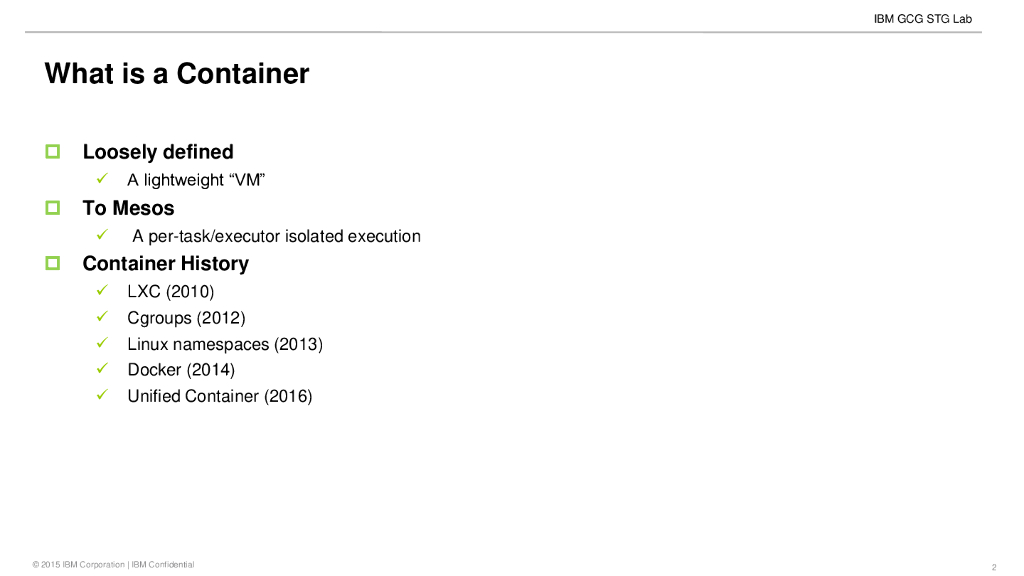The image size is (1024, 576).
Task: Click the square bullet beside Container History
Action: click(53, 263)
